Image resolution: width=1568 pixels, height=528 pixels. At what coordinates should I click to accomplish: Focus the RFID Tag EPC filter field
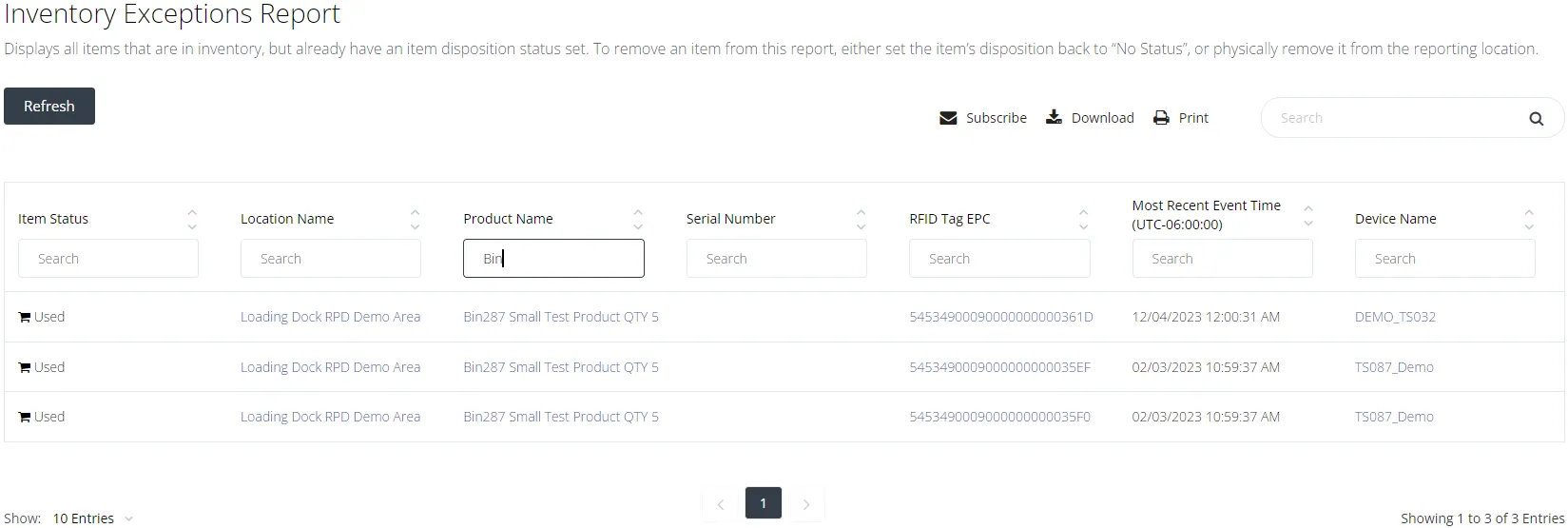coord(999,259)
